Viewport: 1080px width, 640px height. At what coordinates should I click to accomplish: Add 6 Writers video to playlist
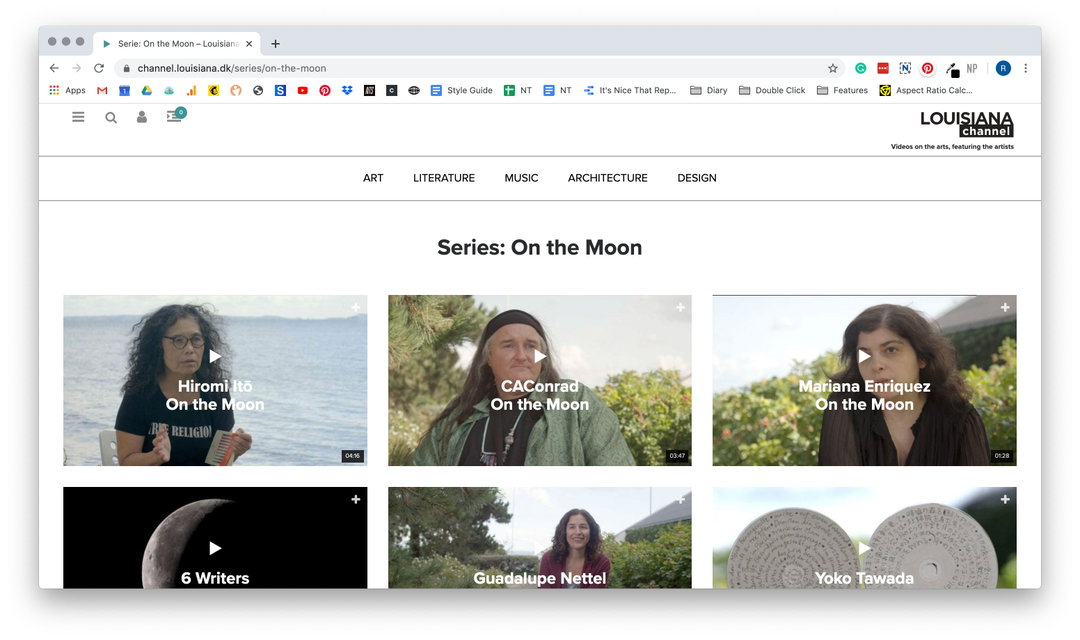click(355, 499)
